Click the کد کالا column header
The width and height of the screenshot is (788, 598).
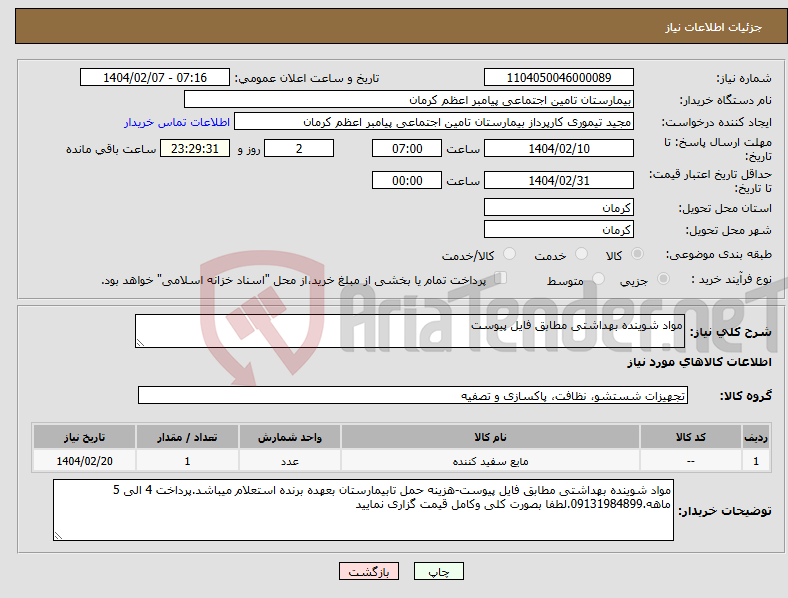(x=691, y=437)
